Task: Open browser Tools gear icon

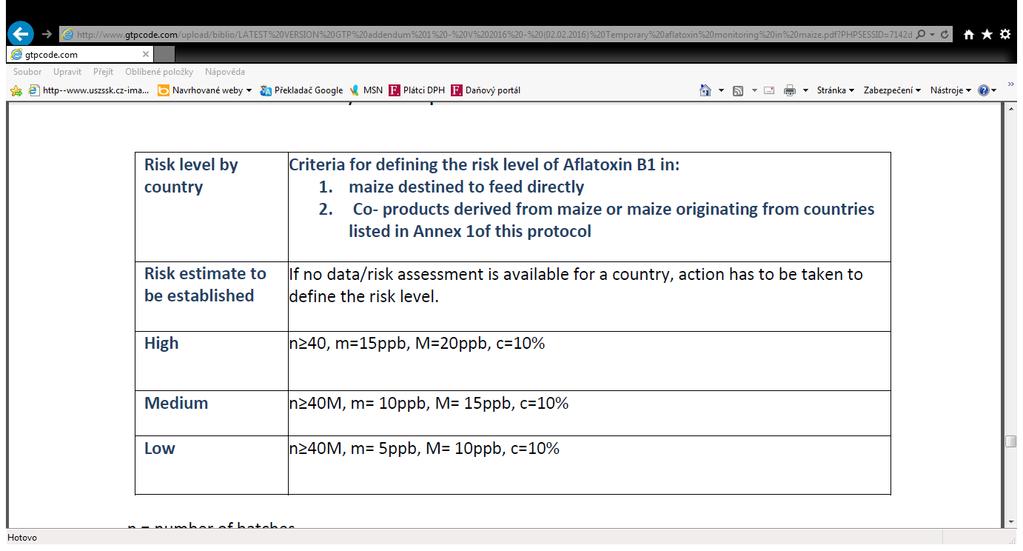Action: point(1005,34)
